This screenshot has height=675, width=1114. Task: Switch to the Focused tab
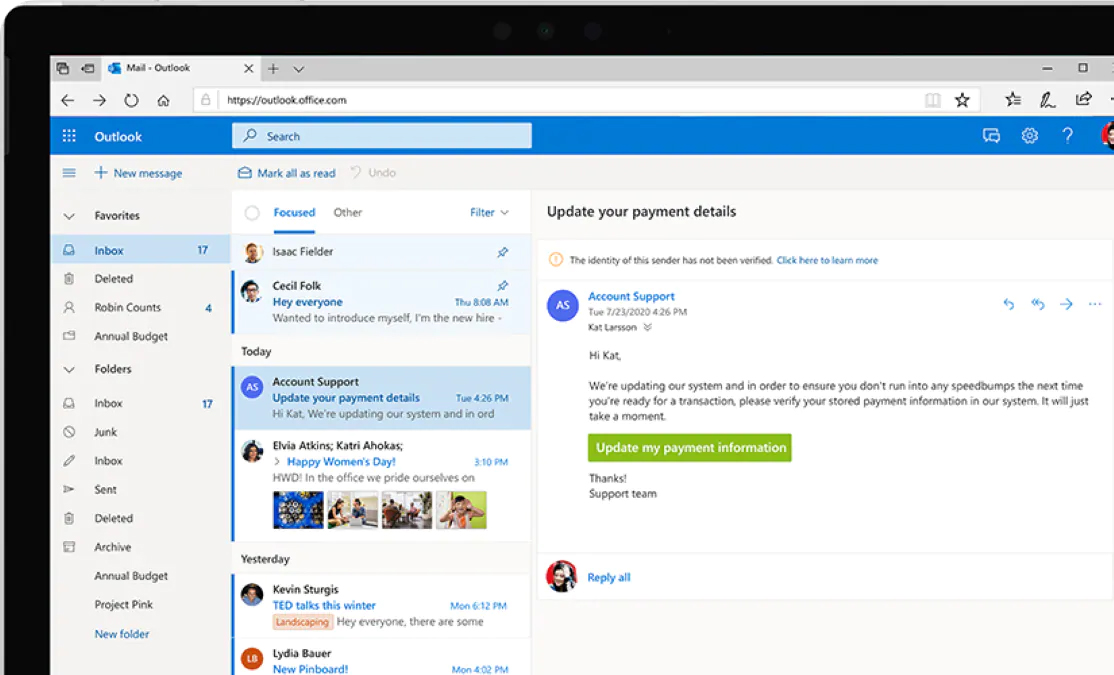click(294, 212)
